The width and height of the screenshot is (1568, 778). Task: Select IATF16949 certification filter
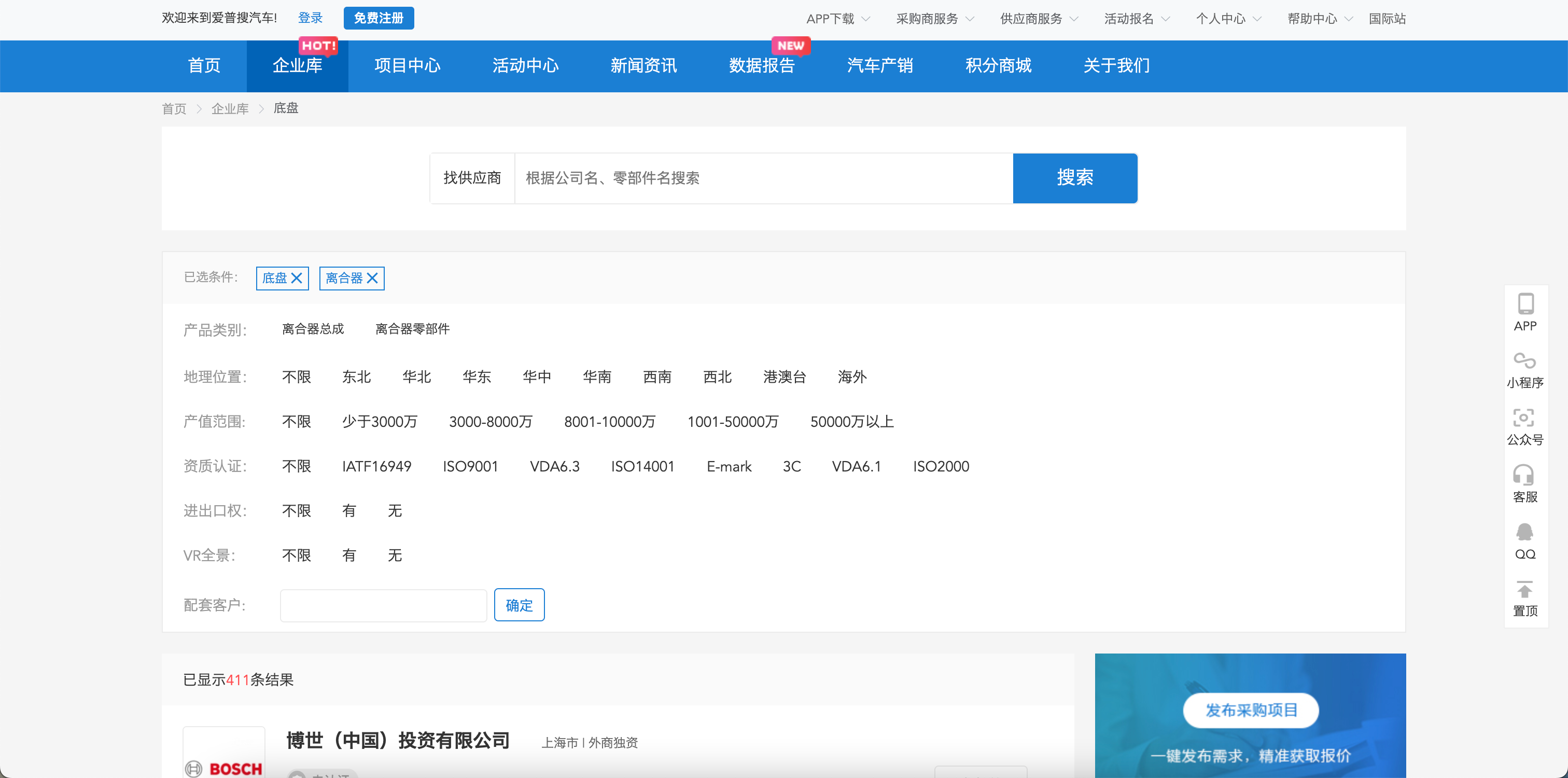(376, 467)
